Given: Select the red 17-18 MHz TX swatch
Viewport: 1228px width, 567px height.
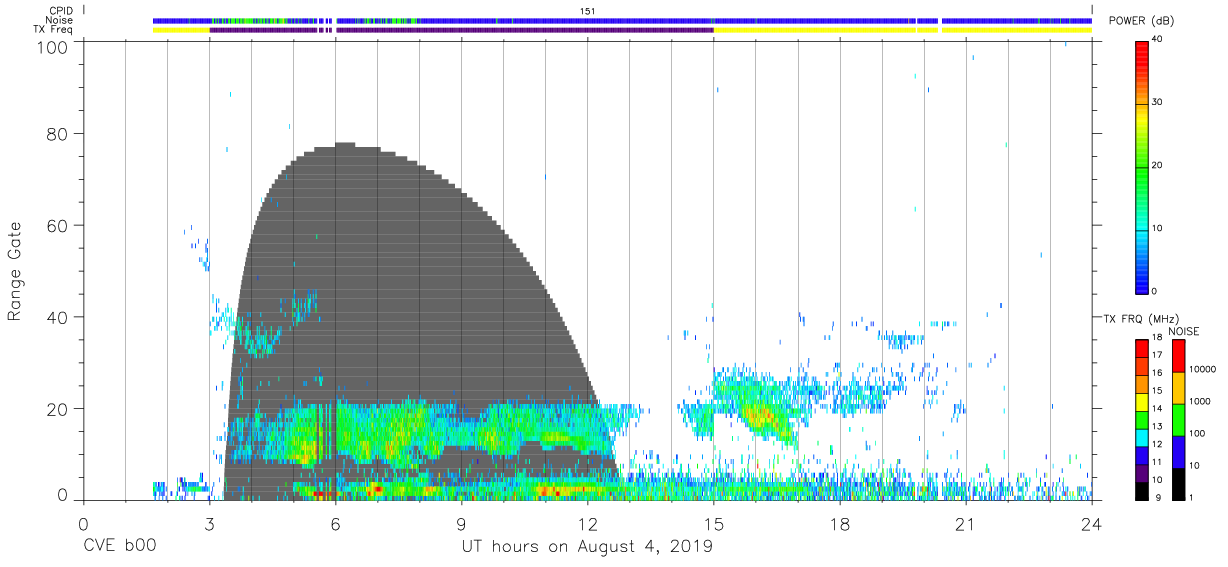Looking at the screenshot, I should 1142,349.
